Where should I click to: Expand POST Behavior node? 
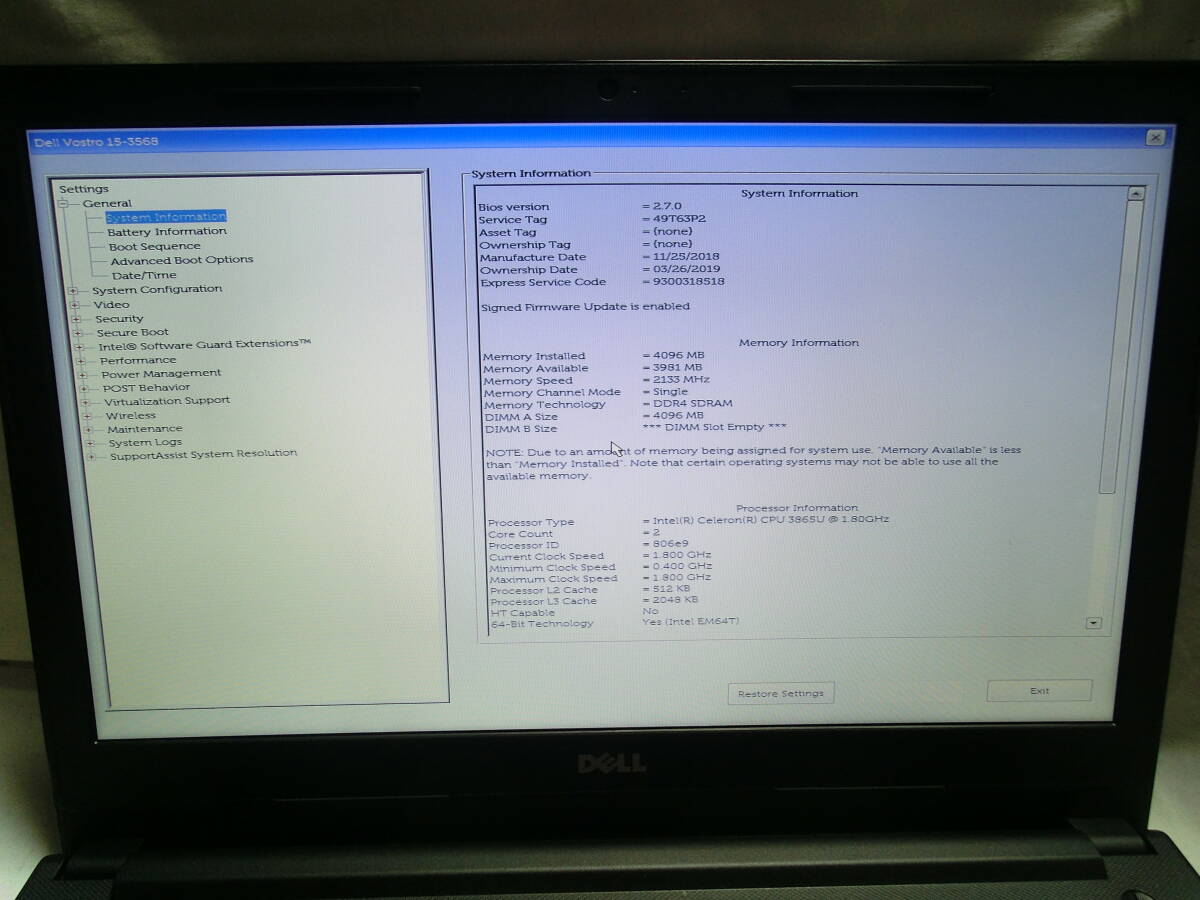tap(85, 388)
